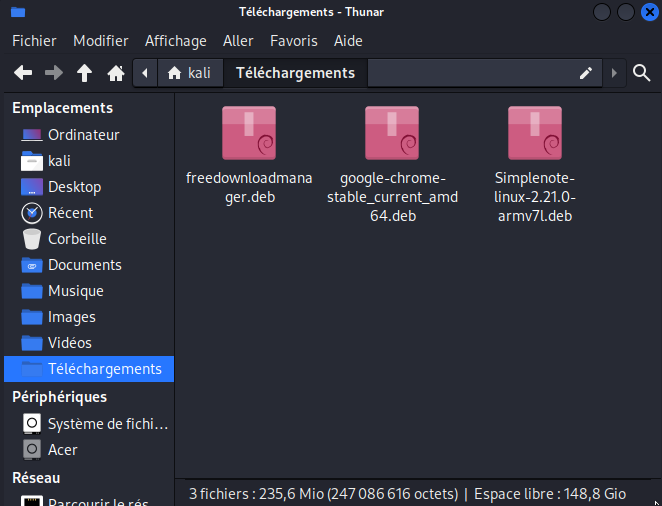Open the Fichier menu

click(34, 41)
